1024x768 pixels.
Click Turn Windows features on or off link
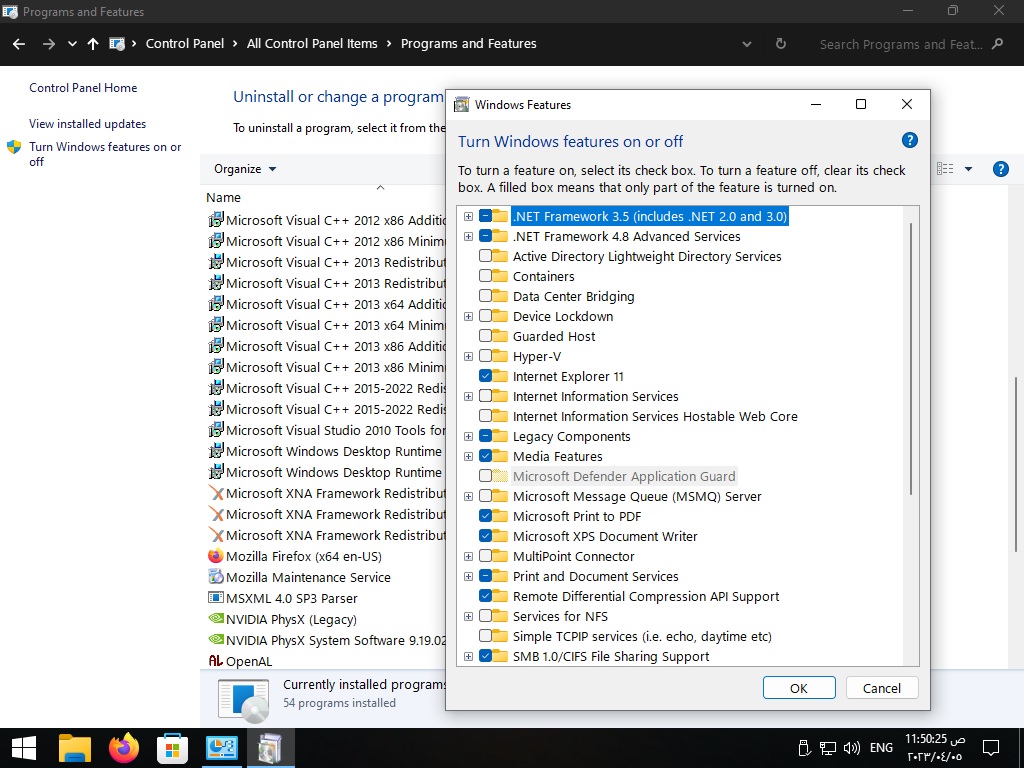[x=105, y=154]
